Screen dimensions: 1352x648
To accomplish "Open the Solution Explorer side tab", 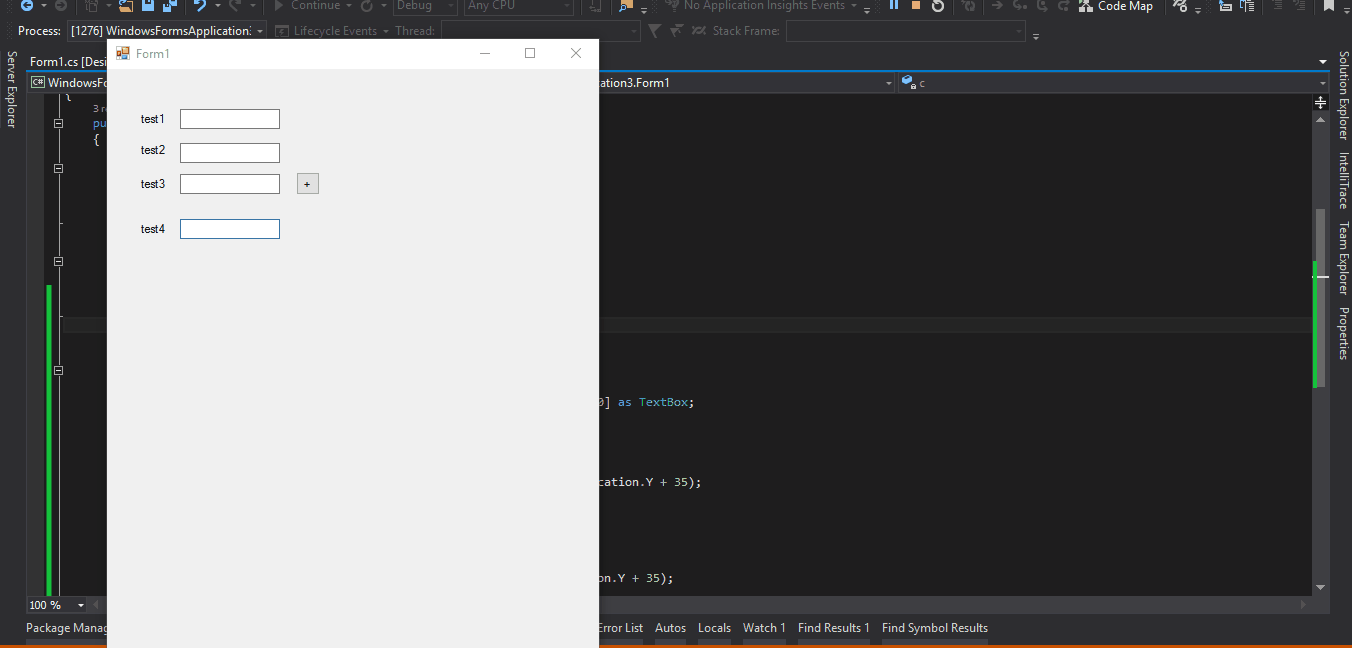I will click(1344, 93).
